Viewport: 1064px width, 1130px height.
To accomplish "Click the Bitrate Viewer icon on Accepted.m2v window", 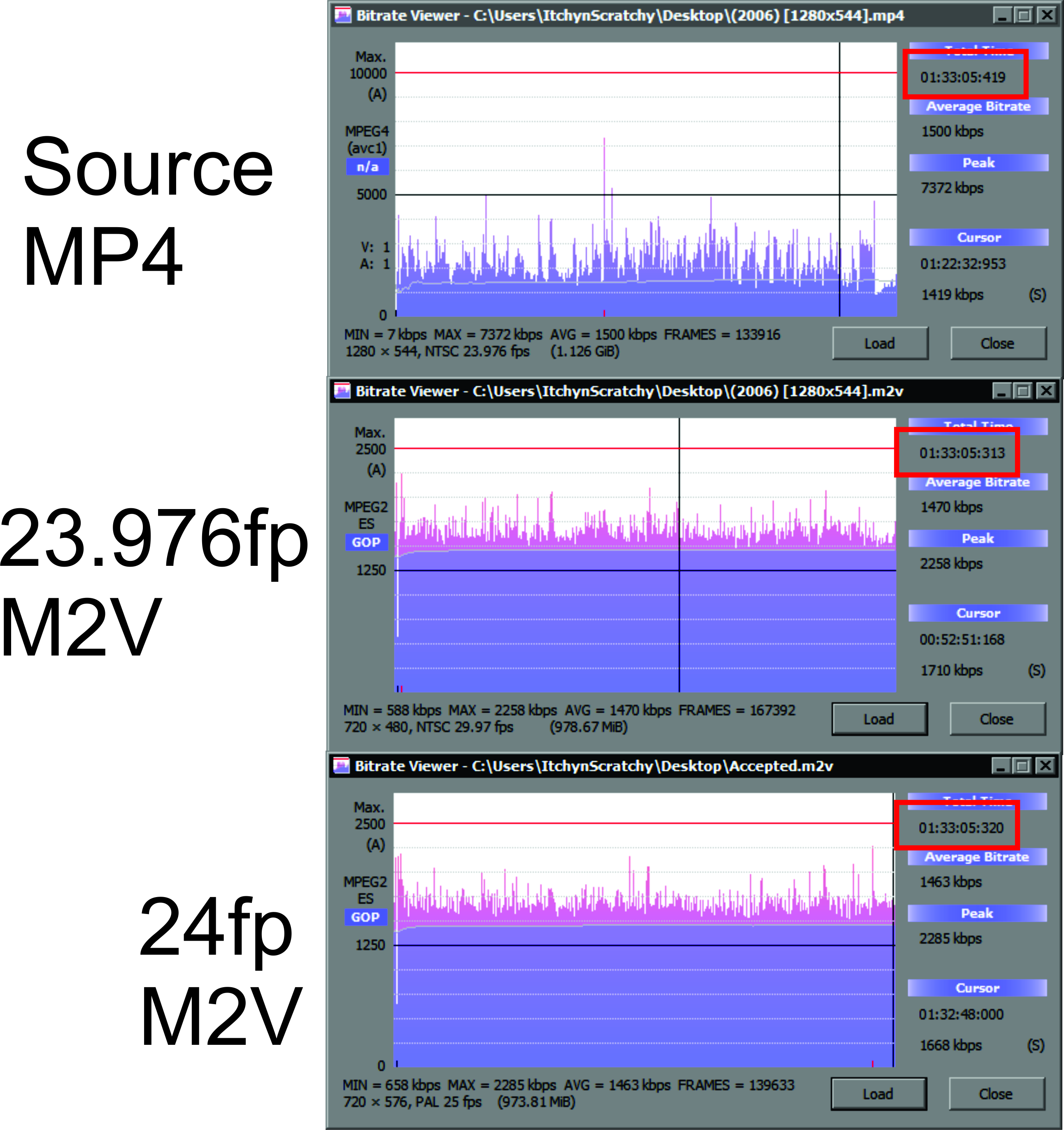I will (342, 767).
